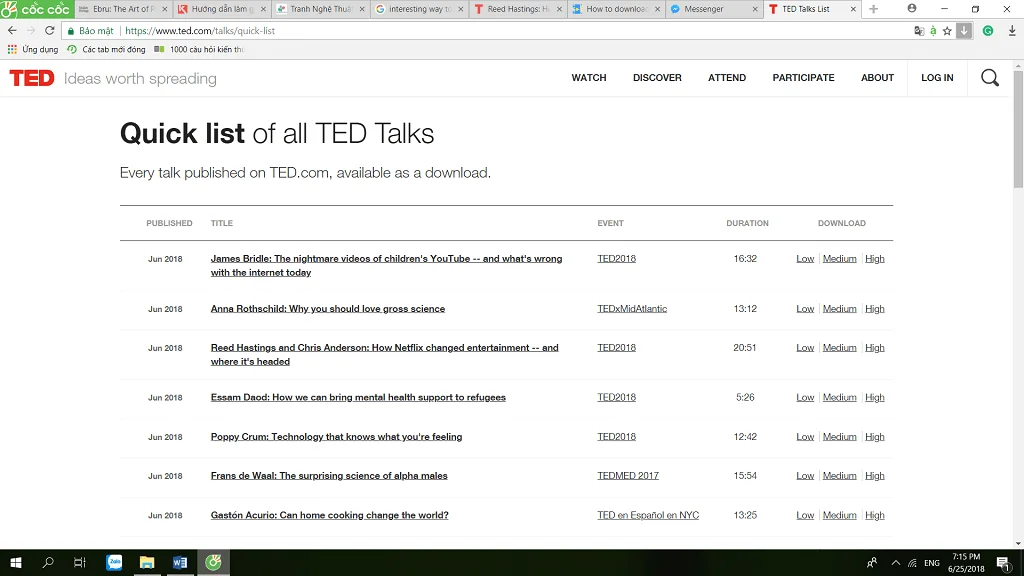Open the DISCOVER menu
Image resolution: width=1024 pixels, height=576 pixels.
pyautogui.click(x=657, y=78)
